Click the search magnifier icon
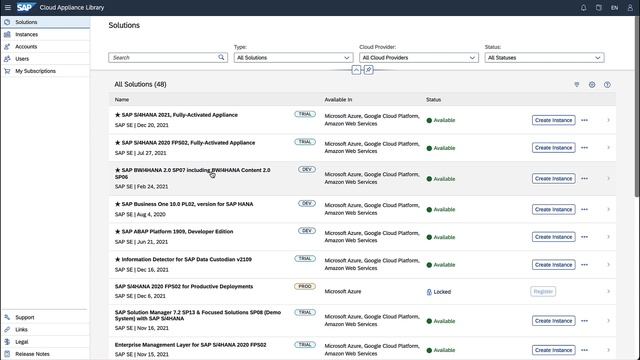This screenshot has width=640, height=360. (221, 58)
